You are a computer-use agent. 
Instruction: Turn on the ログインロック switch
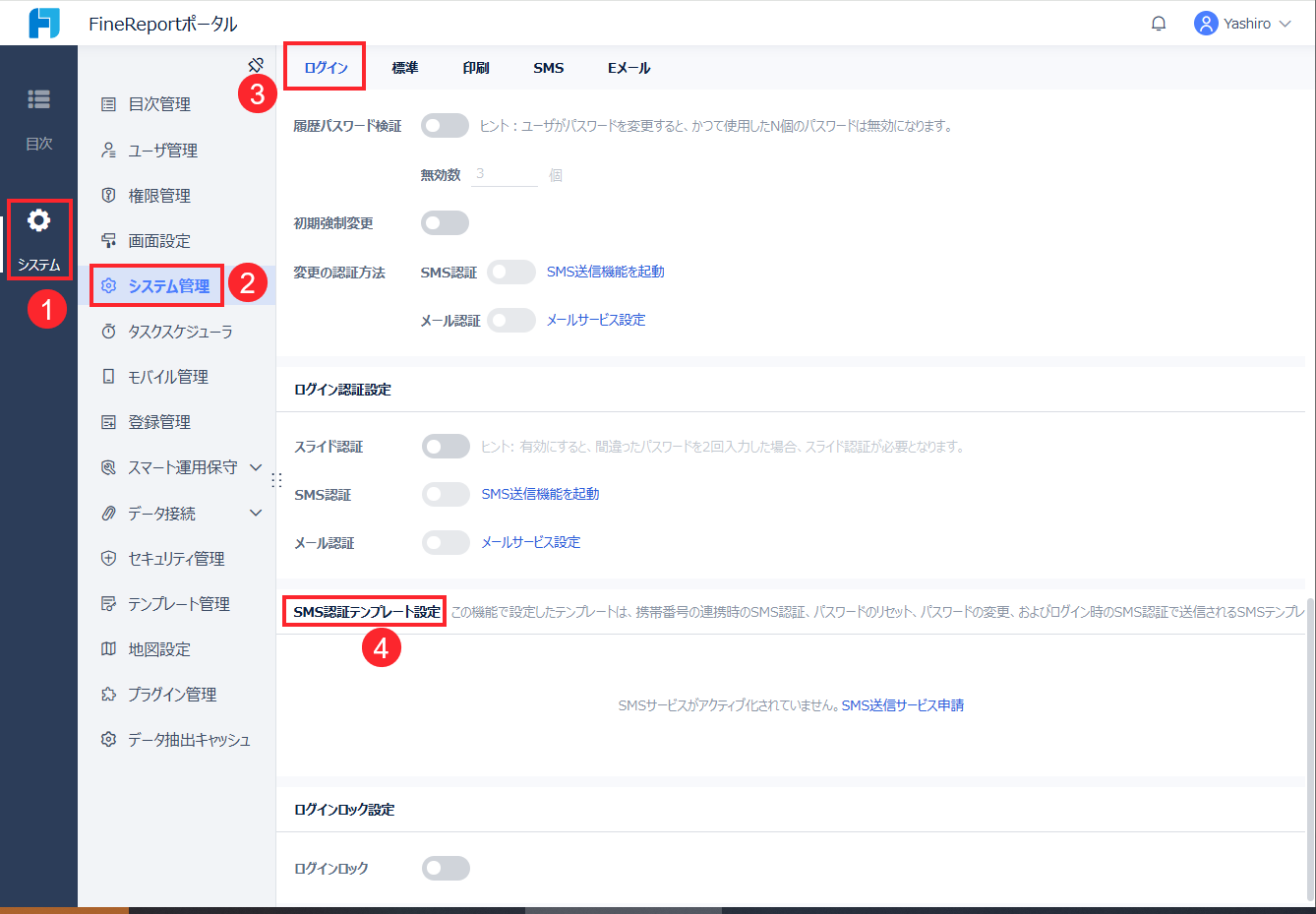pyautogui.click(x=446, y=868)
